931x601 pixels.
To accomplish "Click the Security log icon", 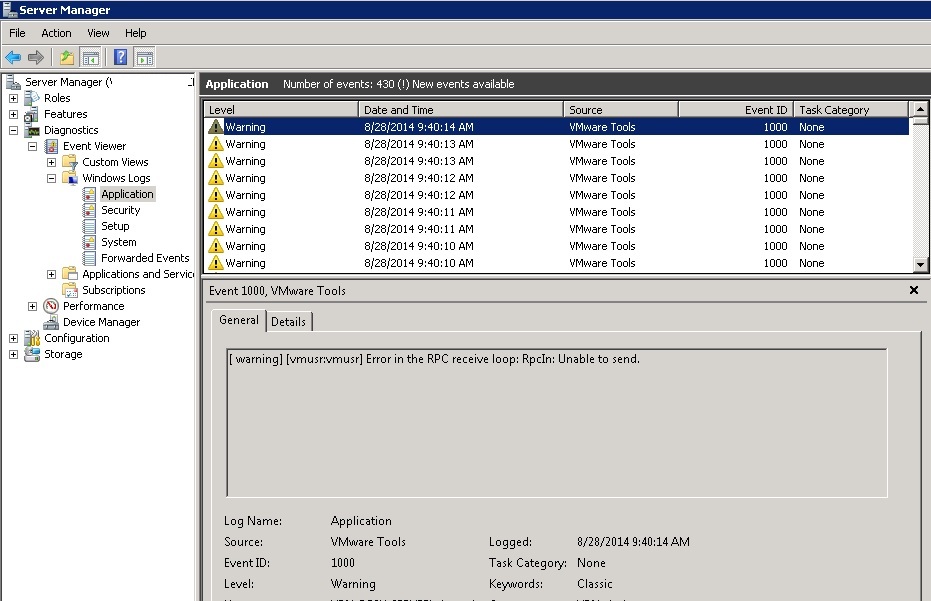I will pyautogui.click(x=89, y=210).
